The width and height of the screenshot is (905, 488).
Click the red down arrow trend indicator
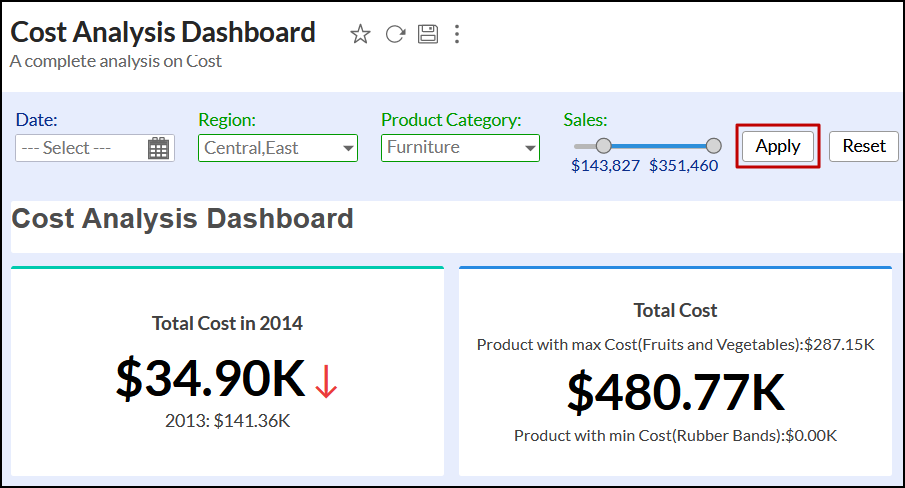[x=326, y=381]
